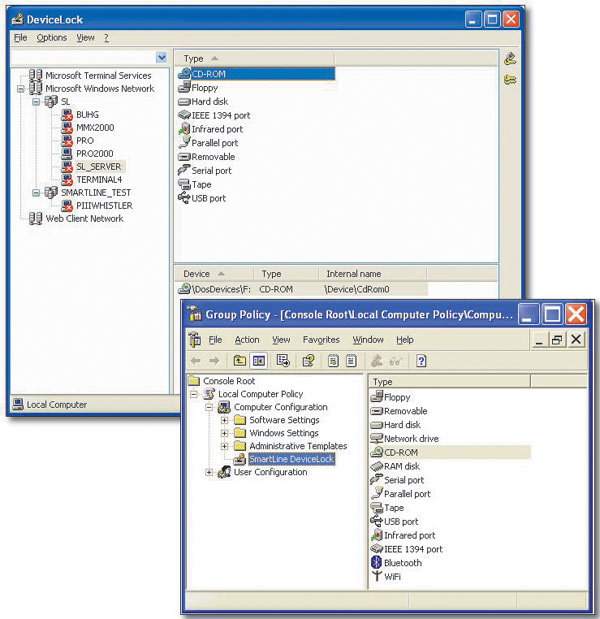Select Removable in DeviceLock list

[x=206, y=157]
